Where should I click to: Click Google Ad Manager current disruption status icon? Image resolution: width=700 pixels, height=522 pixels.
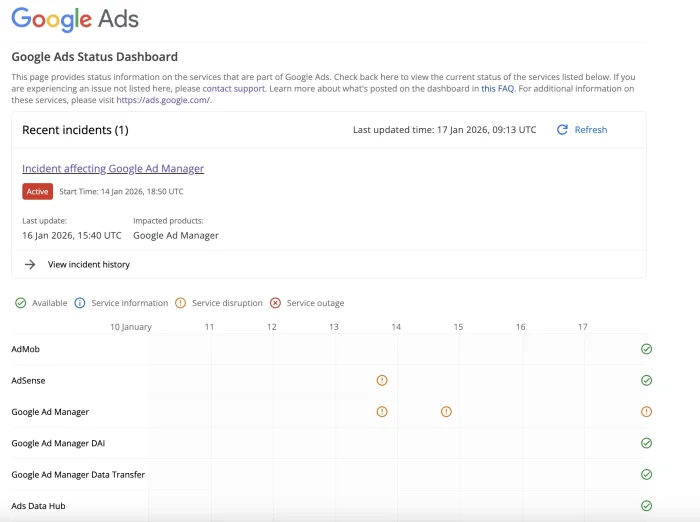(646, 412)
